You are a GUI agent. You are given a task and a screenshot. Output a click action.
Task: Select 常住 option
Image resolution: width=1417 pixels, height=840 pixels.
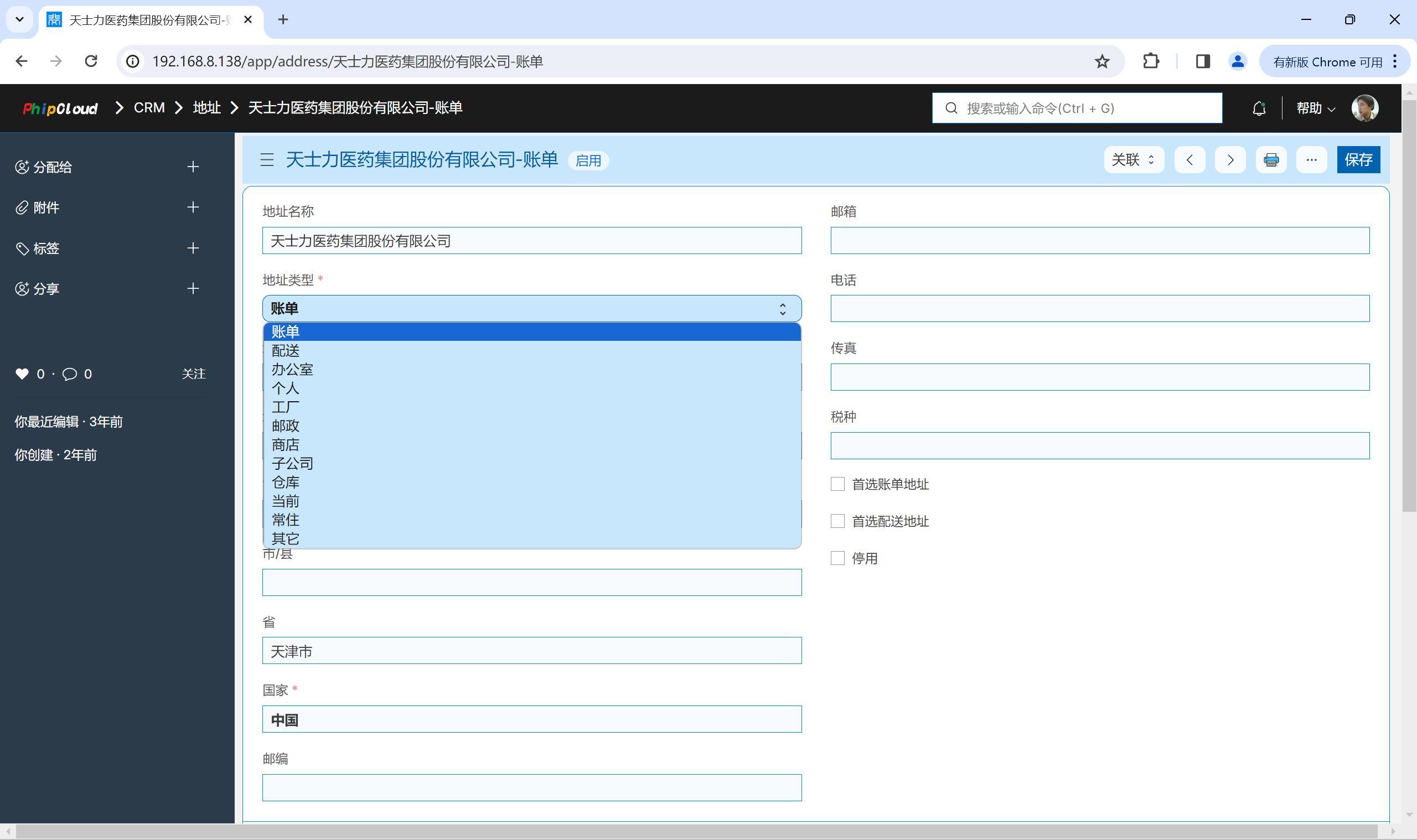(531, 520)
